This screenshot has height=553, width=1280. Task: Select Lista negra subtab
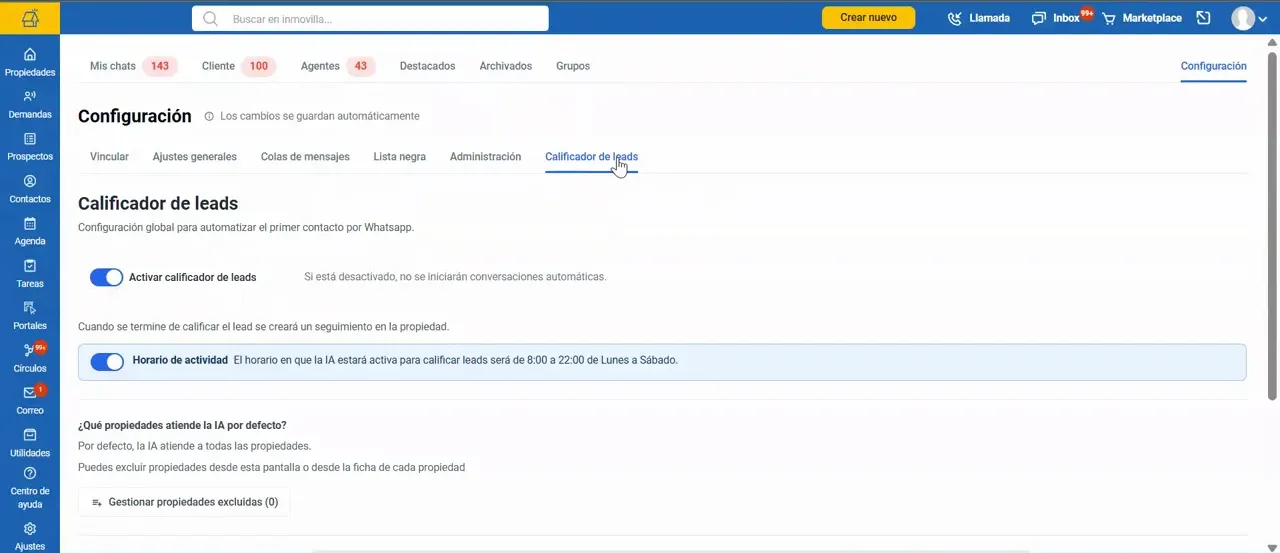[399, 157]
